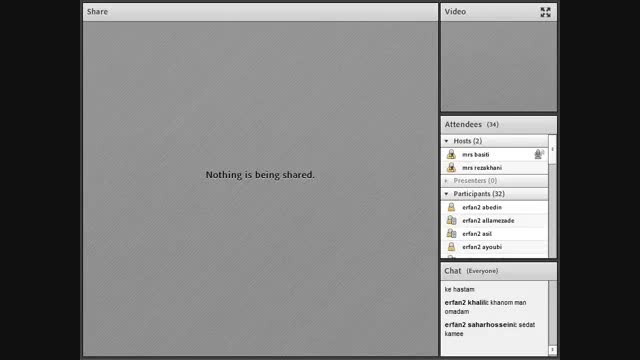
Task: Select participant erfan2 asil
Action: [x=494, y=233]
